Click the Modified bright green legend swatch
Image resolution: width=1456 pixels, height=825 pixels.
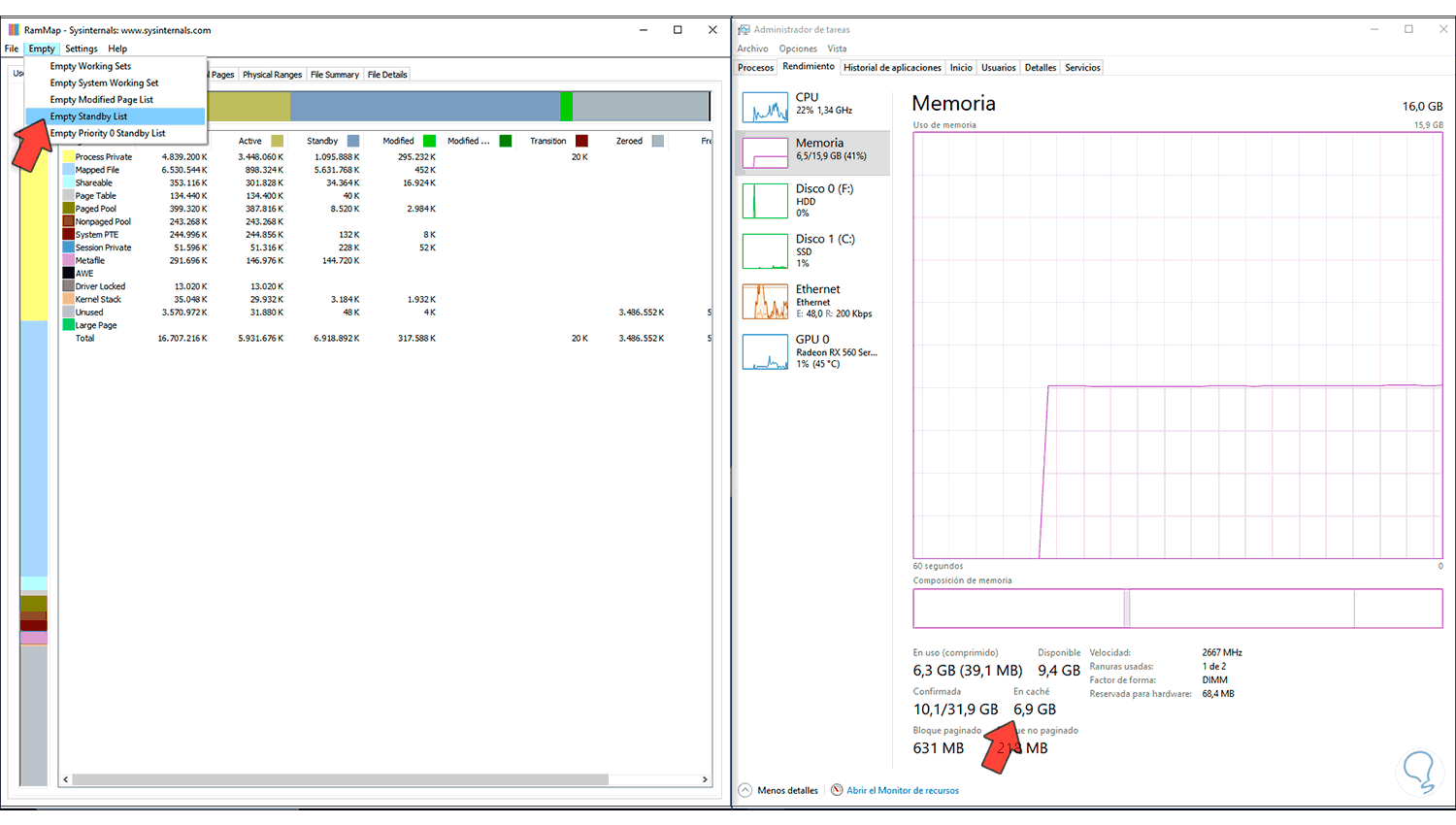[x=429, y=141]
